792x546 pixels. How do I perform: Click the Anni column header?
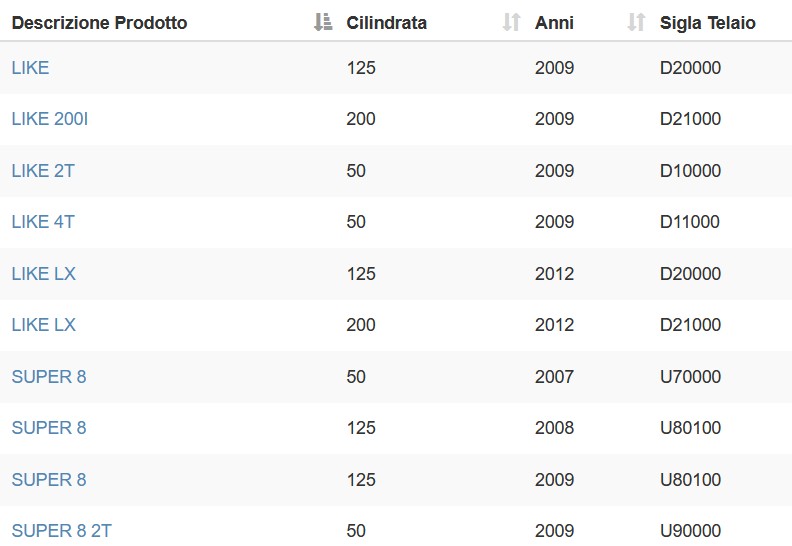coord(554,23)
